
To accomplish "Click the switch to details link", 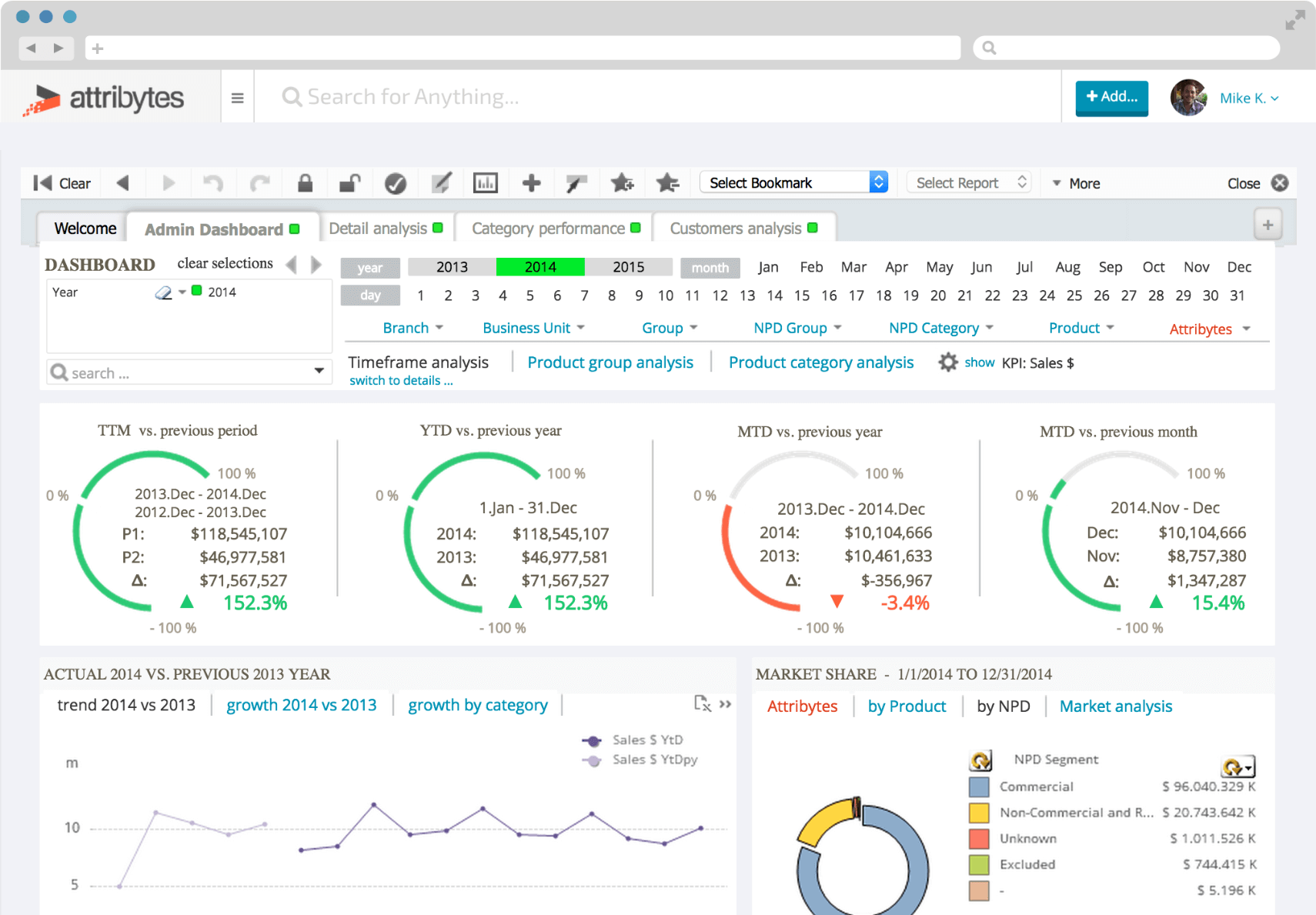I will pos(401,381).
